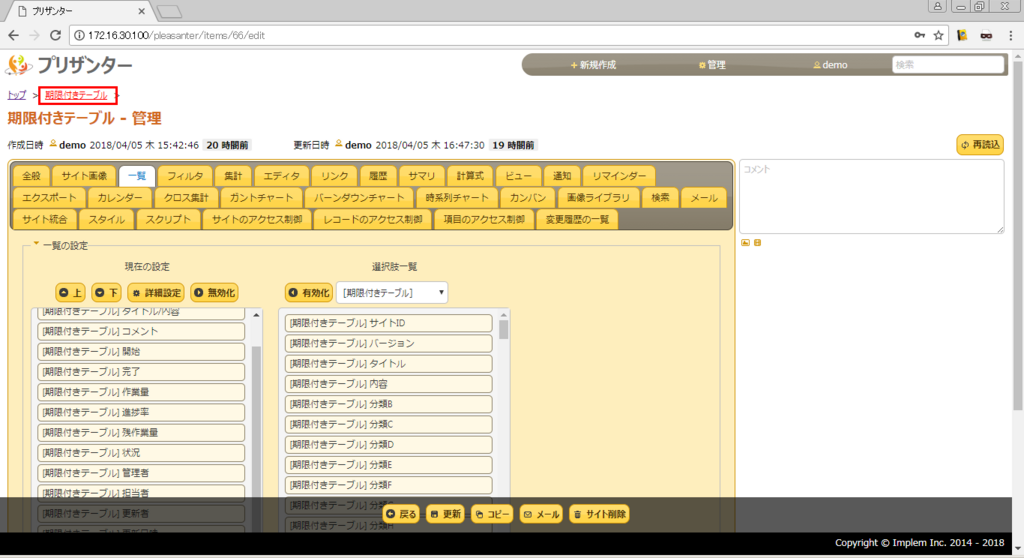
Task: Switch to the 通知 tab
Action: tap(562, 176)
